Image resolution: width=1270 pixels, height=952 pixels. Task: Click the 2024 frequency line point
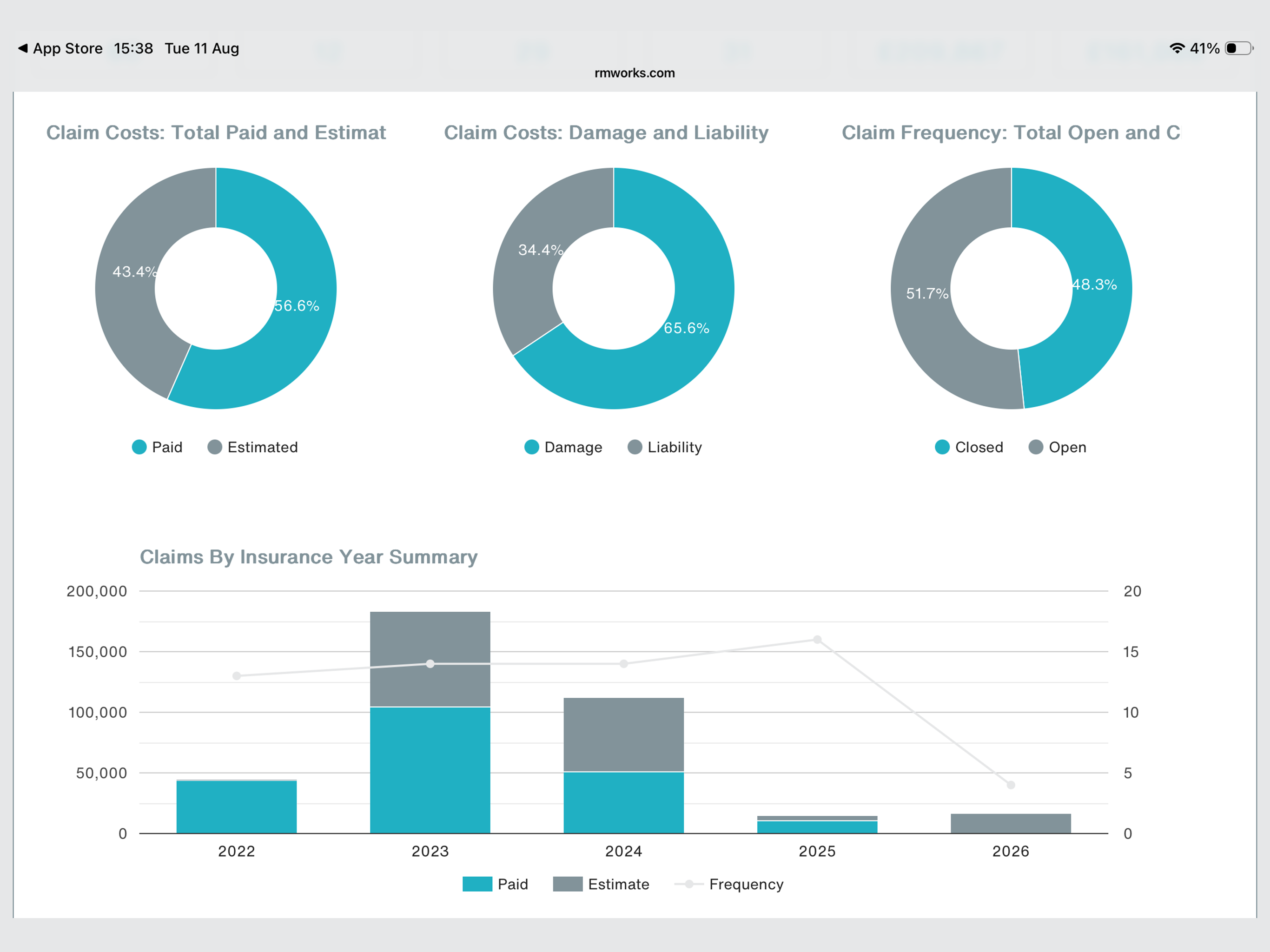(x=623, y=664)
